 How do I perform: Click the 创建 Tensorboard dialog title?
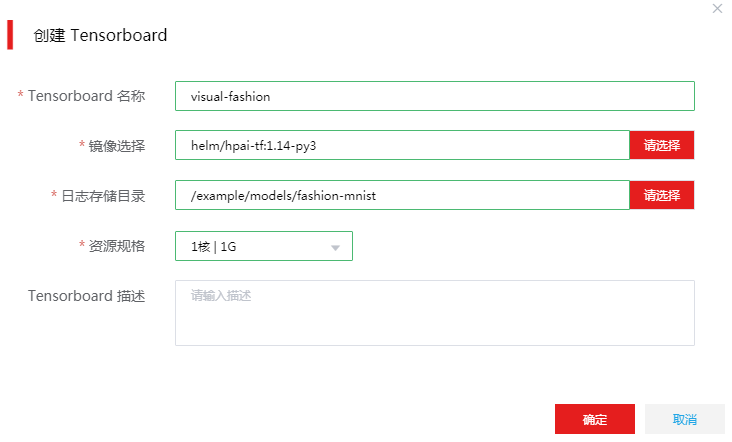pos(100,35)
